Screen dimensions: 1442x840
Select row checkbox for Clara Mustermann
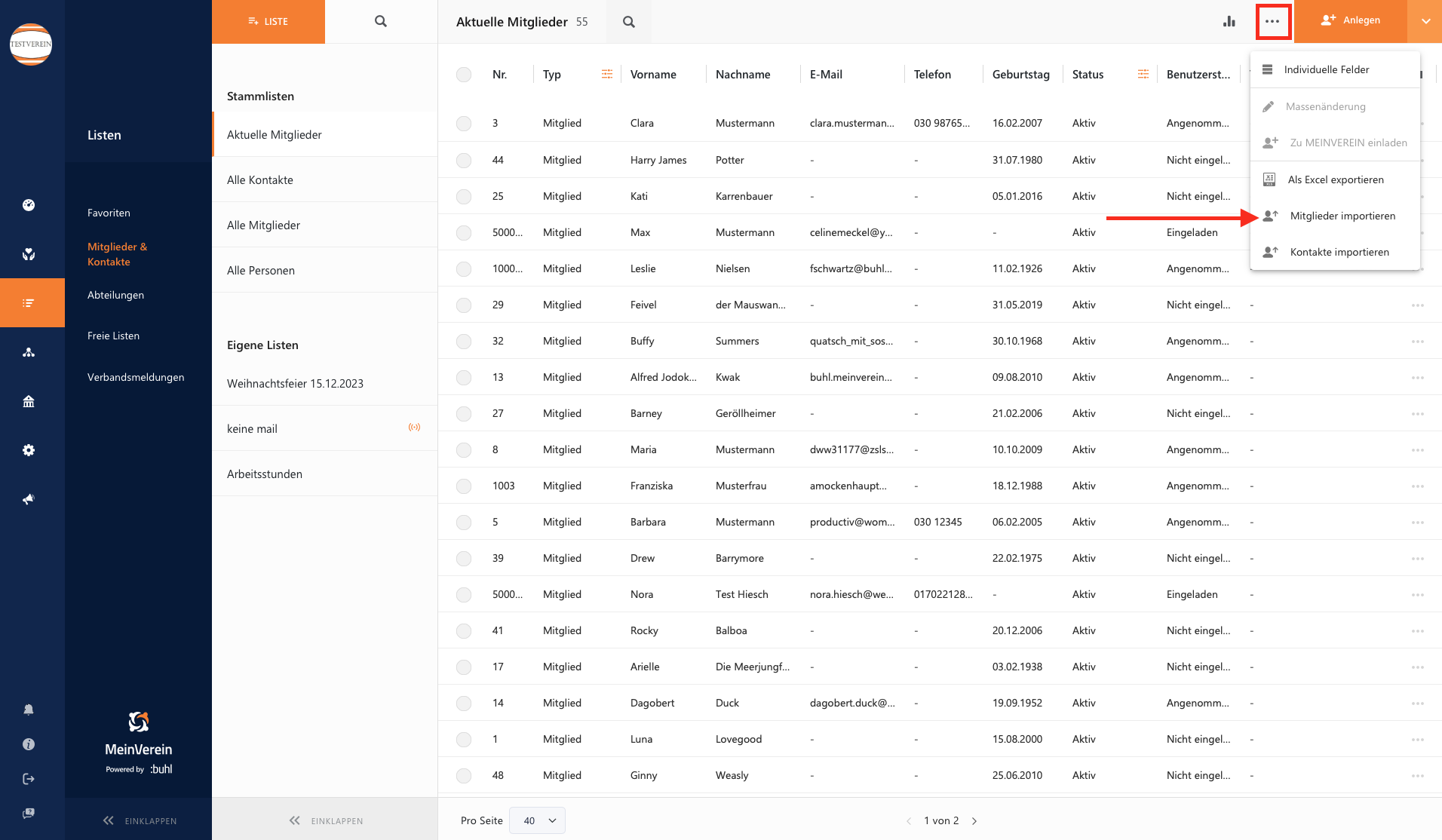[464, 124]
